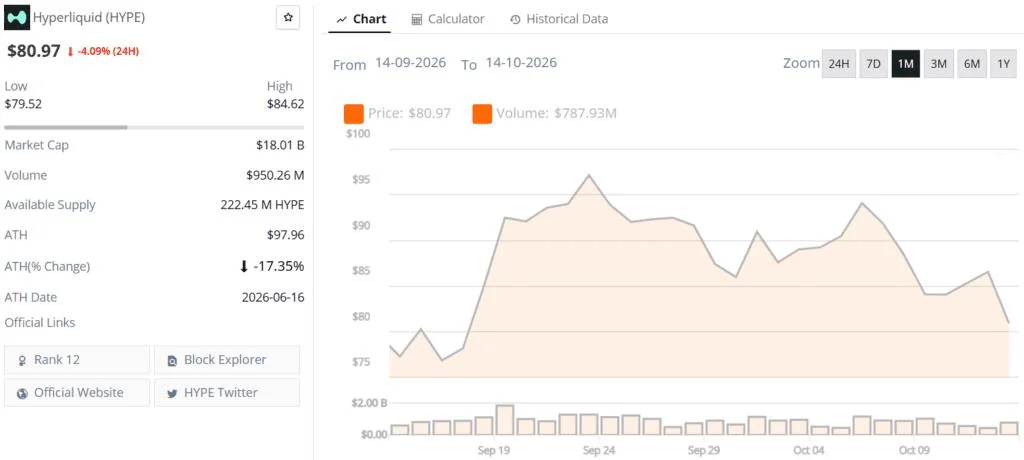The image size is (1024, 460).
Task: Click the Historical Data clock icon
Action: 515,20
